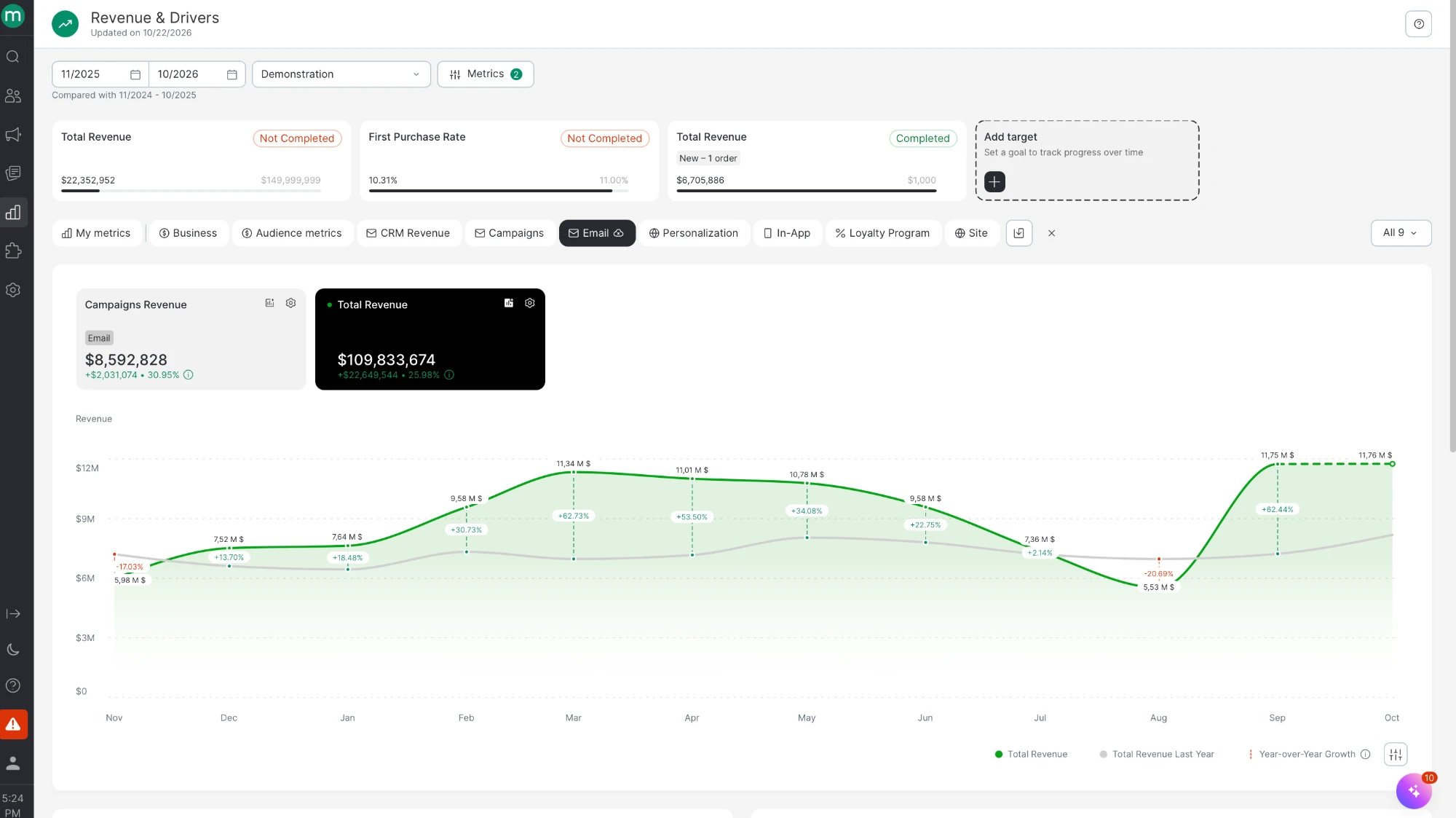The height and width of the screenshot is (818, 1456).
Task: Open the Demonstration dropdown
Action: tap(341, 74)
